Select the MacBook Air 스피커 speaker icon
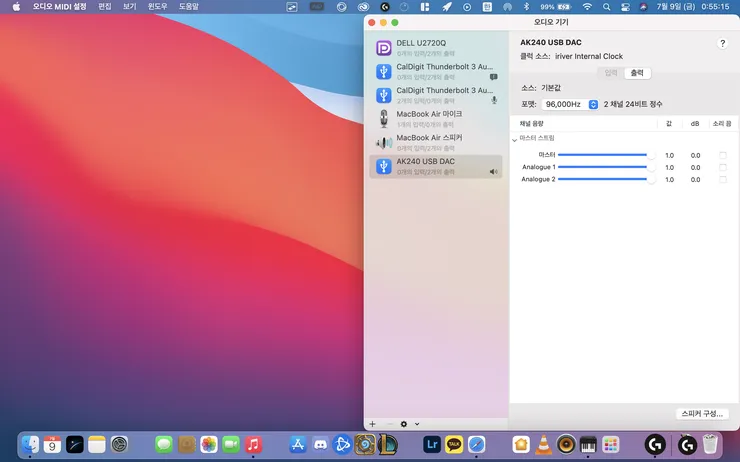740x462 pixels. 384,143
